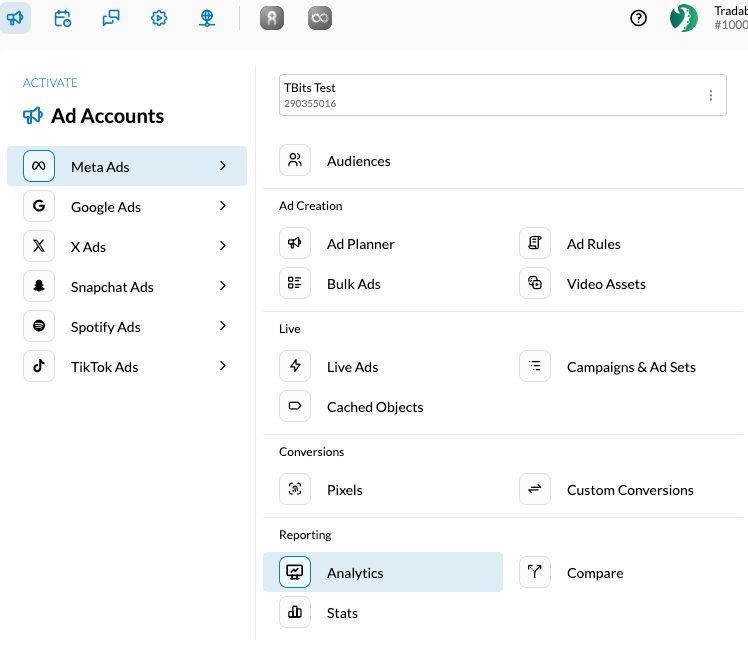Open the Audiences icon

(295, 160)
